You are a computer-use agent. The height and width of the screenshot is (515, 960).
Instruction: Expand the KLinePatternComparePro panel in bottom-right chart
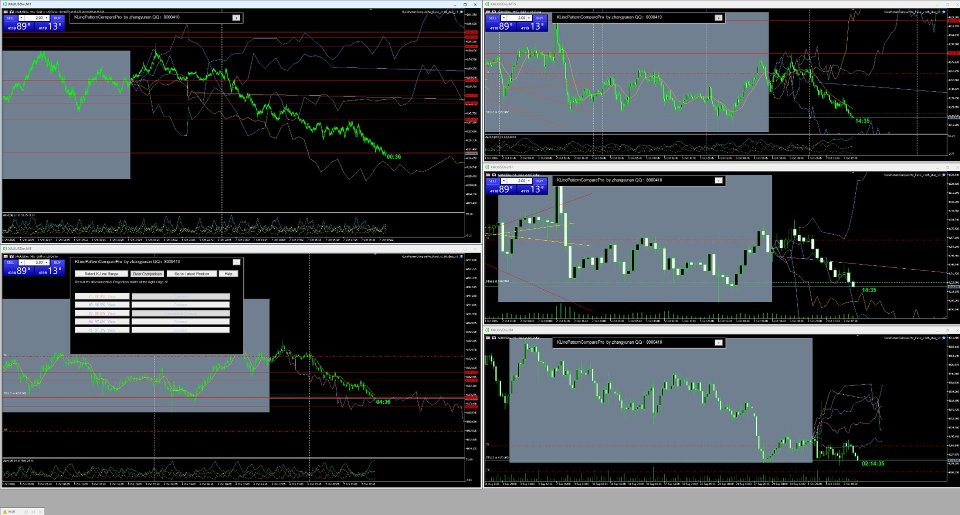click(719, 342)
